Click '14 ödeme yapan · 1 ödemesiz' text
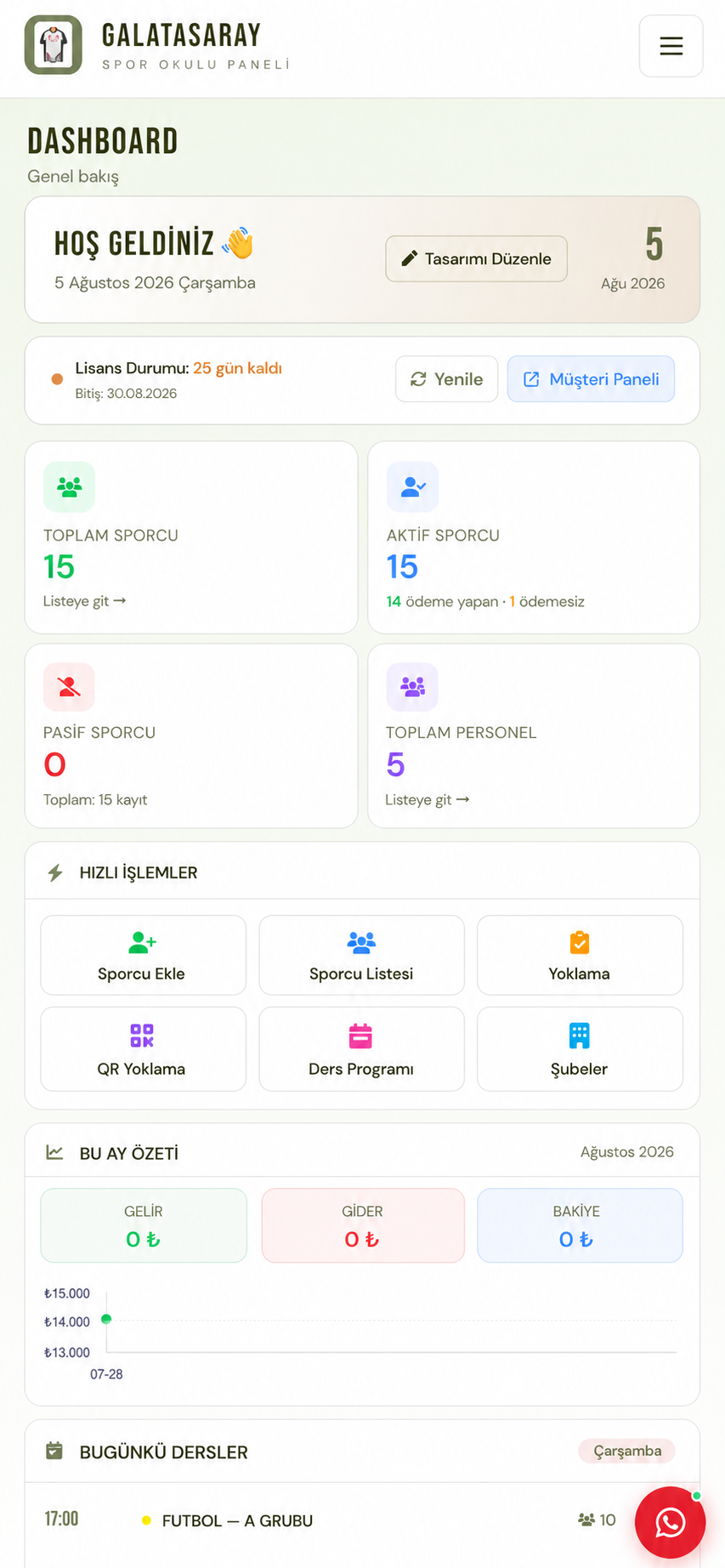The image size is (725, 1568). coord(485,602)
